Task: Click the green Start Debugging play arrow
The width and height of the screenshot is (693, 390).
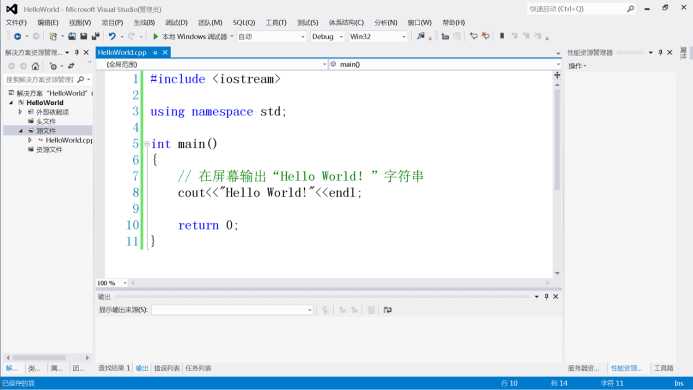Action: (156, 36)
